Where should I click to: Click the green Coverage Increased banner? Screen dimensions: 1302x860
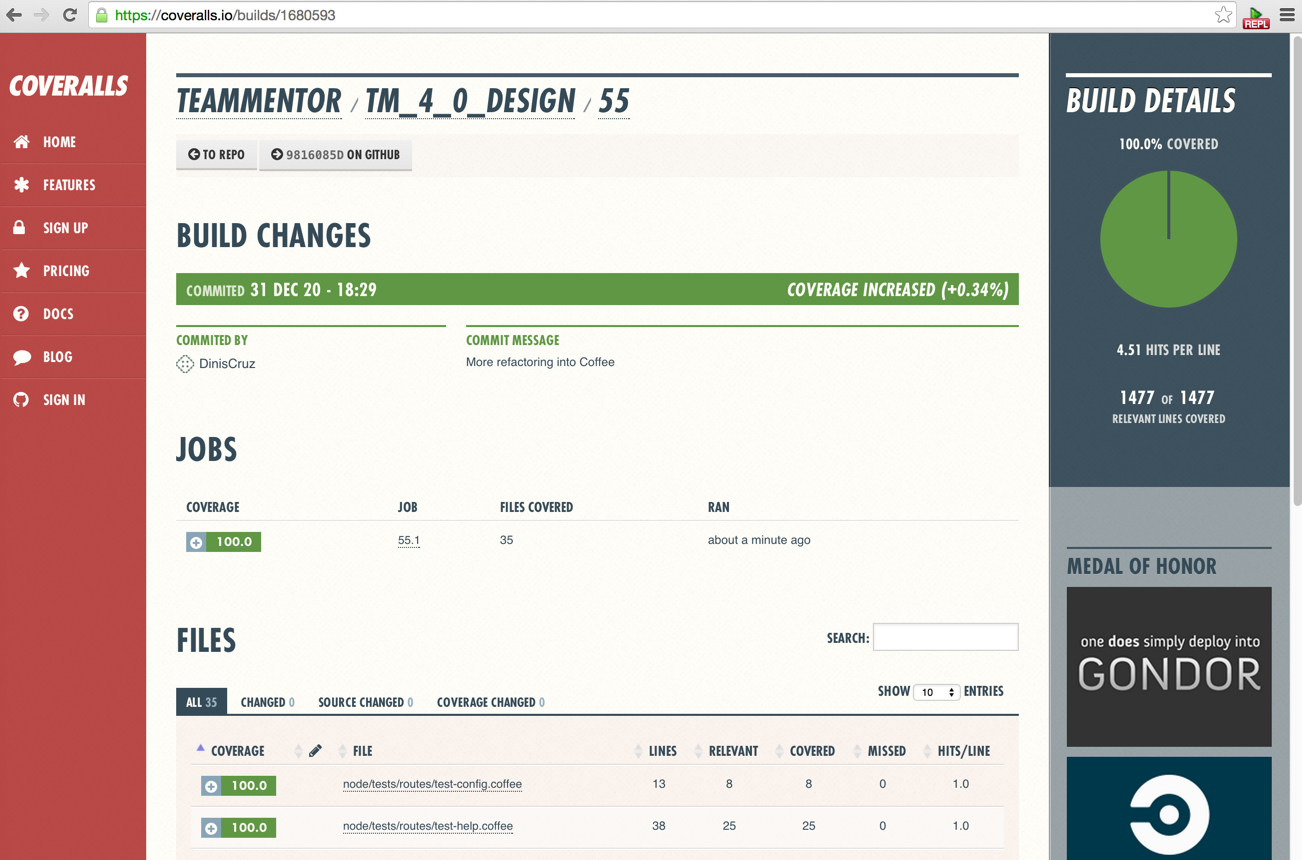(597, 289)
